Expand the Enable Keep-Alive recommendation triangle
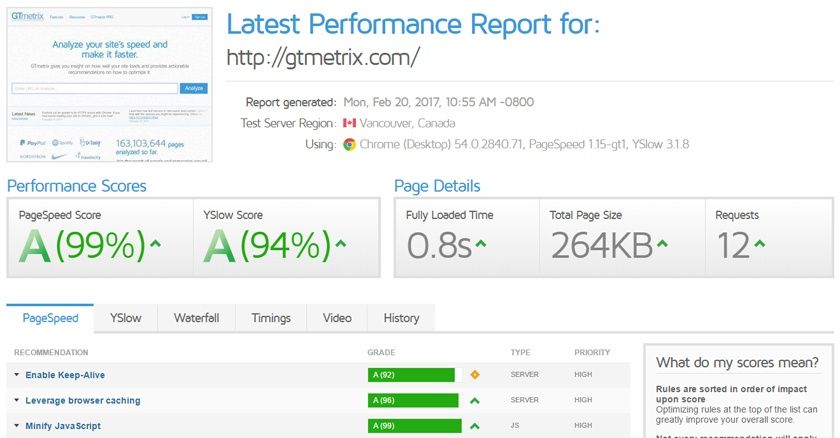Image resolution: width=840 pixels, height=438 pixels. 17,375
